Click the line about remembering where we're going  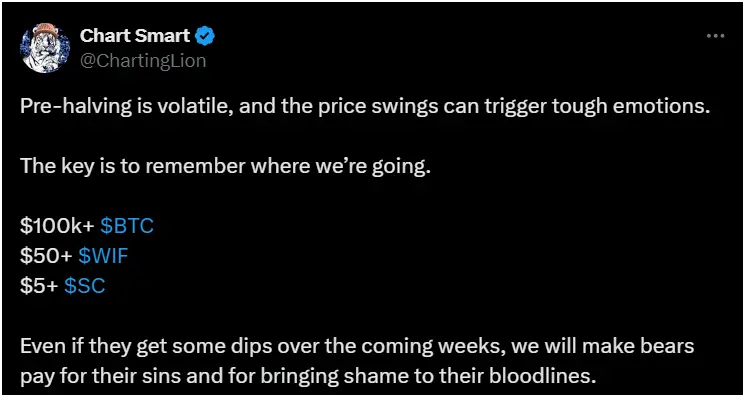(x=225, y=168)
